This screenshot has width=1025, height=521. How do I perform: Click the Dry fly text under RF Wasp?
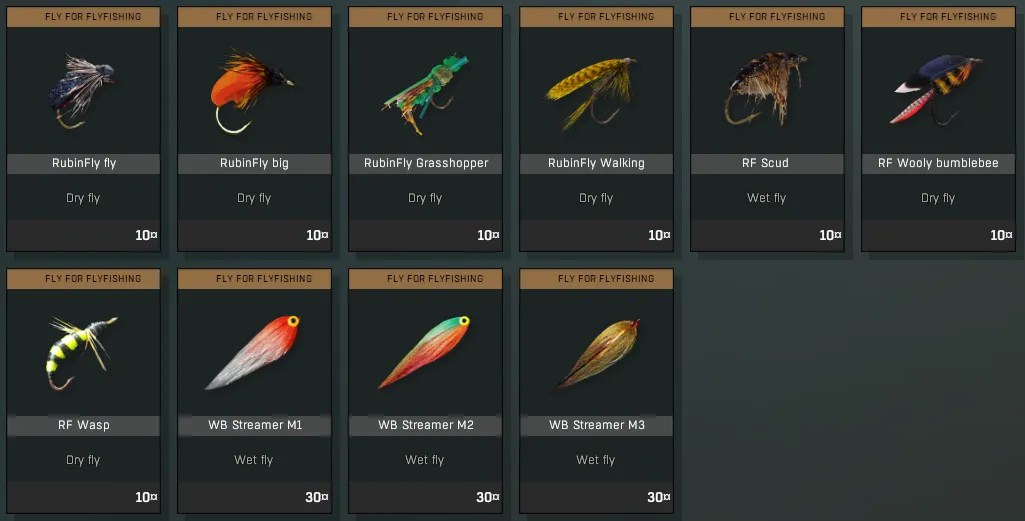pos(83,460)
